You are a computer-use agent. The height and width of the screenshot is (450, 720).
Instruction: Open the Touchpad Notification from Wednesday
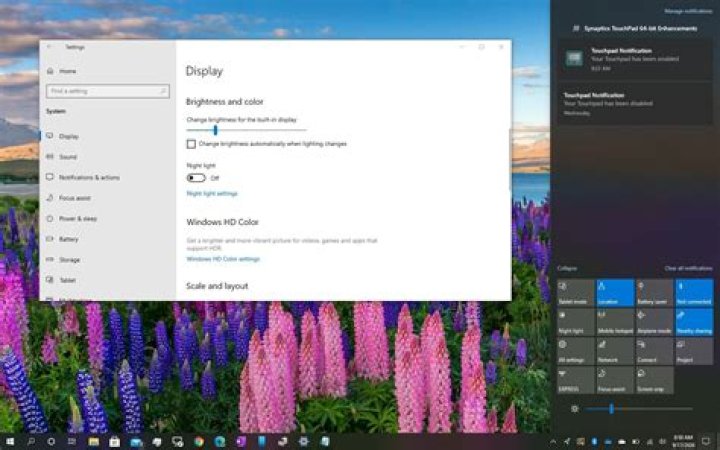point(635,103)
